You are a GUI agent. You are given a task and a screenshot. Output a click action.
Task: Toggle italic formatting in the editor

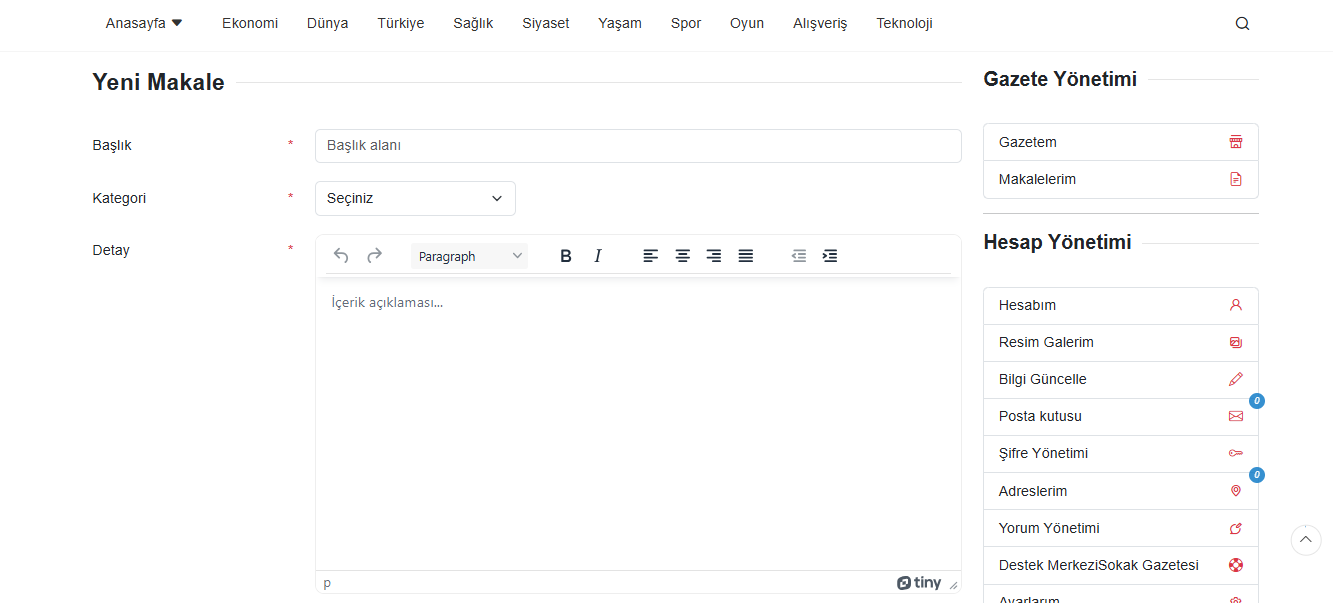coord(598,256)
